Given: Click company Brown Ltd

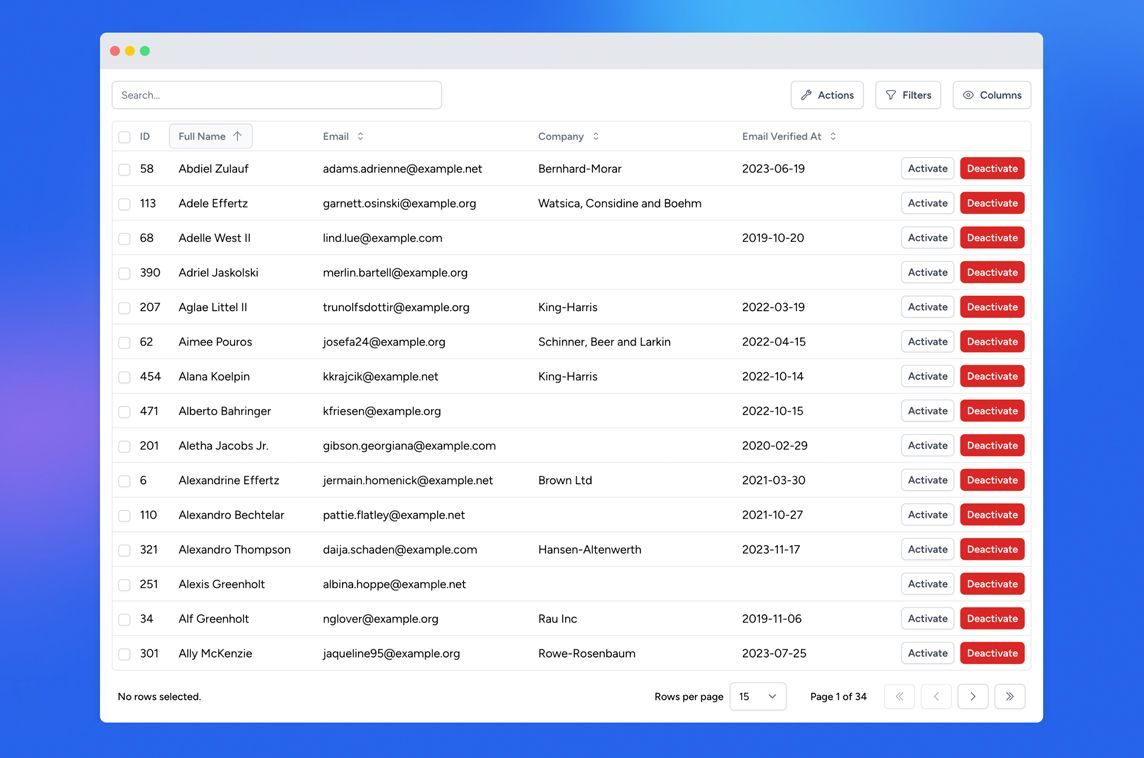Looking at the screenshot, I should 565,480.
